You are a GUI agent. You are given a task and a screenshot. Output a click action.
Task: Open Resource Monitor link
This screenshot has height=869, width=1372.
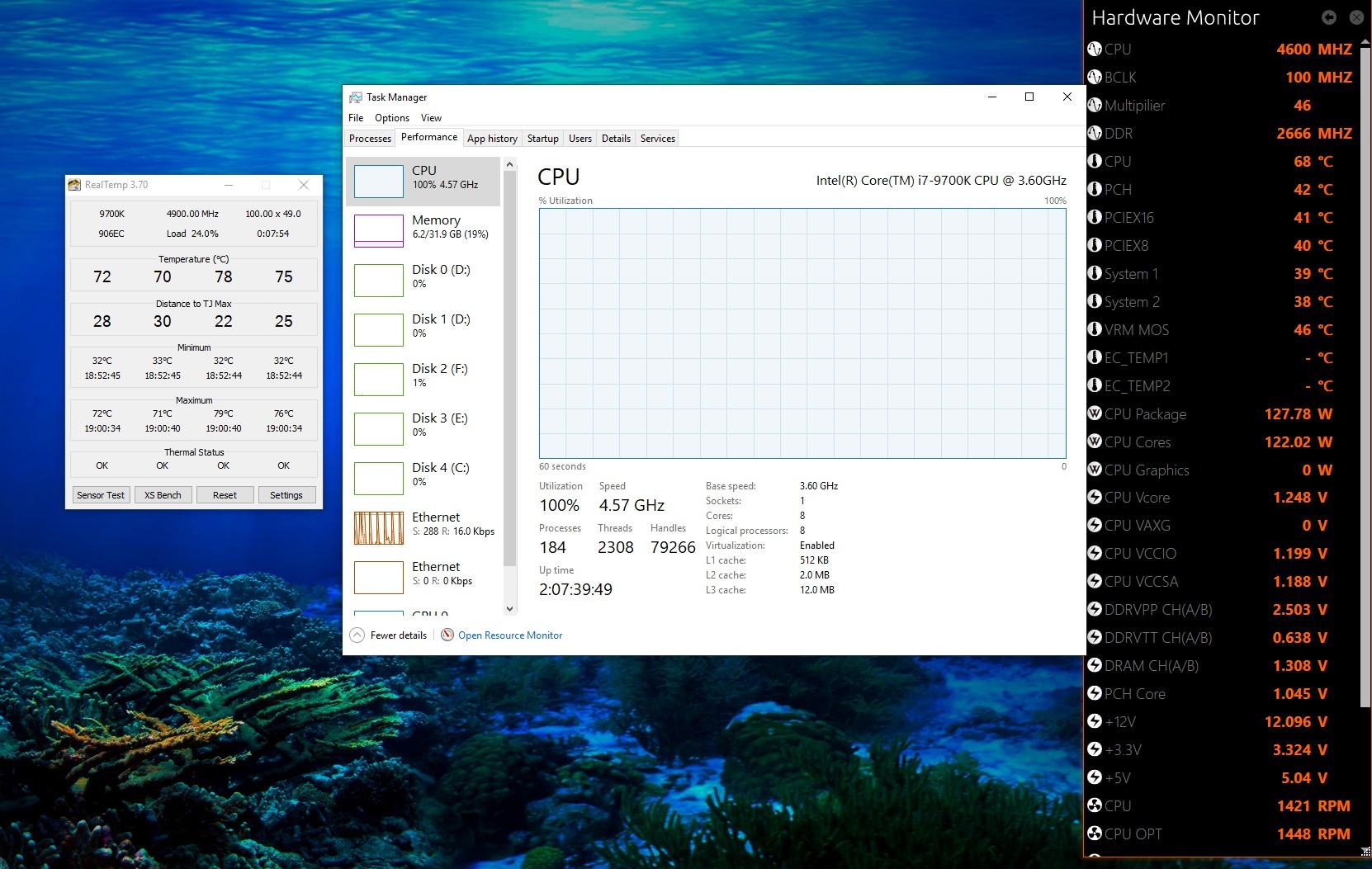(510, 635)
